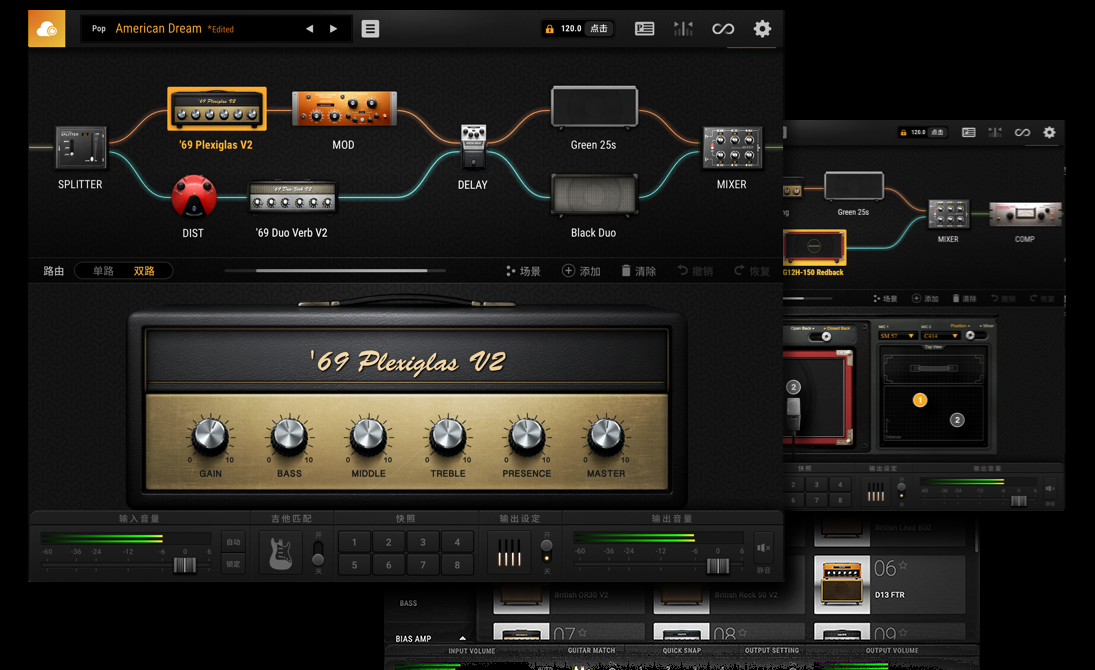Open the guitar match guitar icon
Image resolution: width=1095 pixels, height=670 pixels.
point(281,552)
